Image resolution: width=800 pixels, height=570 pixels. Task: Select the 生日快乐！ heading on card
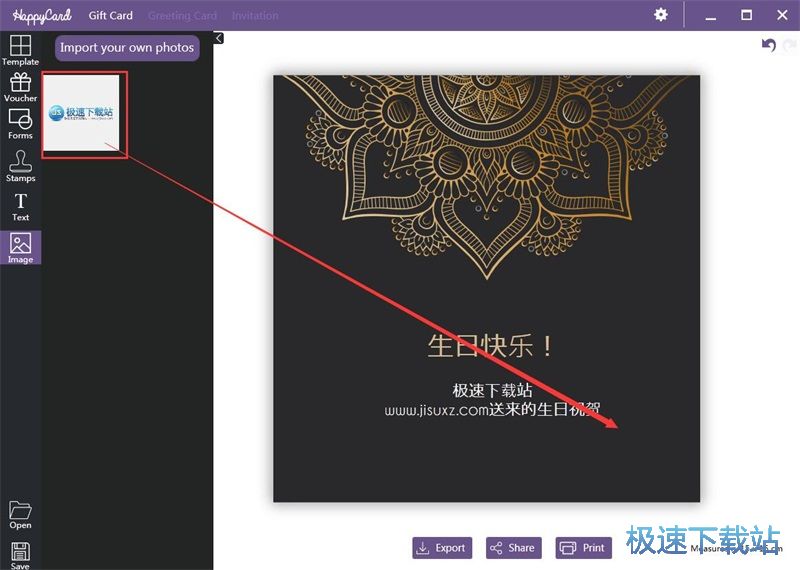click(x=490, y=346)
